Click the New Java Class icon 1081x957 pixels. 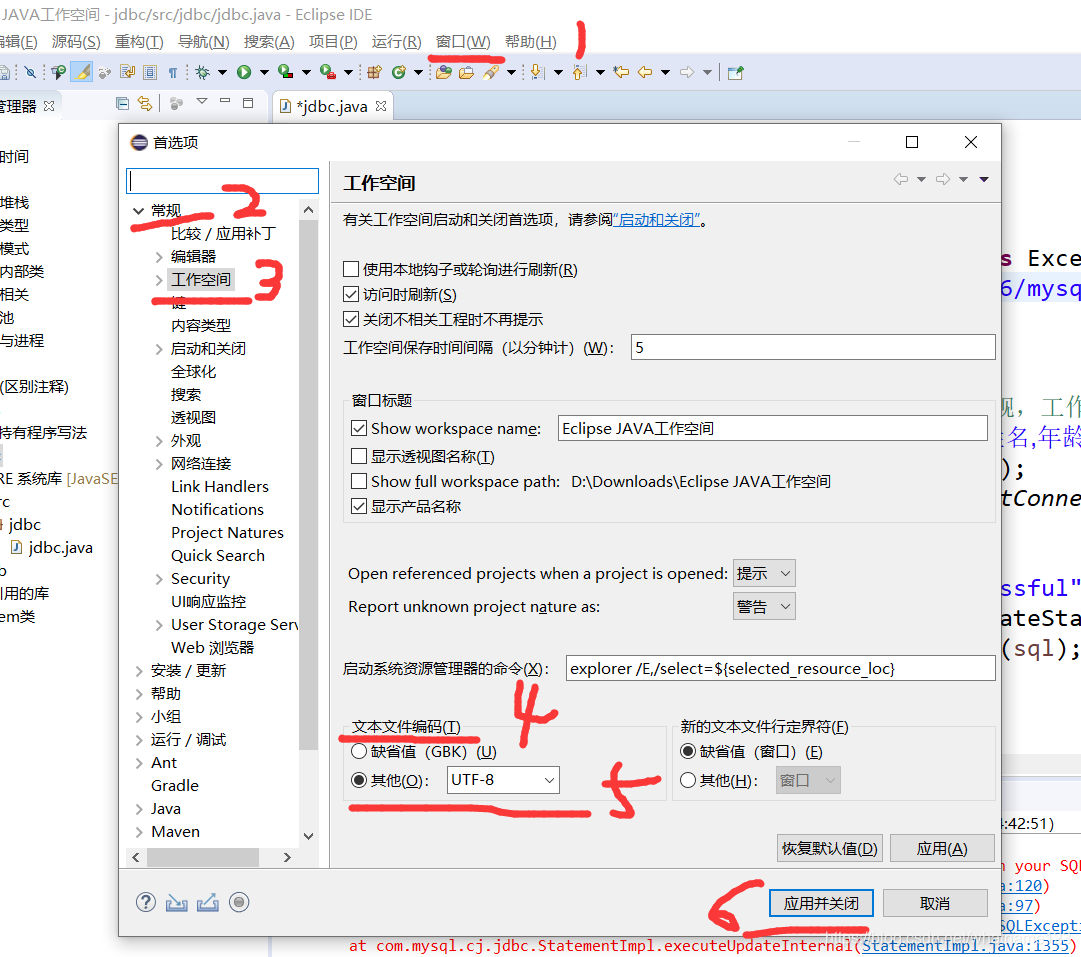click(398, 72)
